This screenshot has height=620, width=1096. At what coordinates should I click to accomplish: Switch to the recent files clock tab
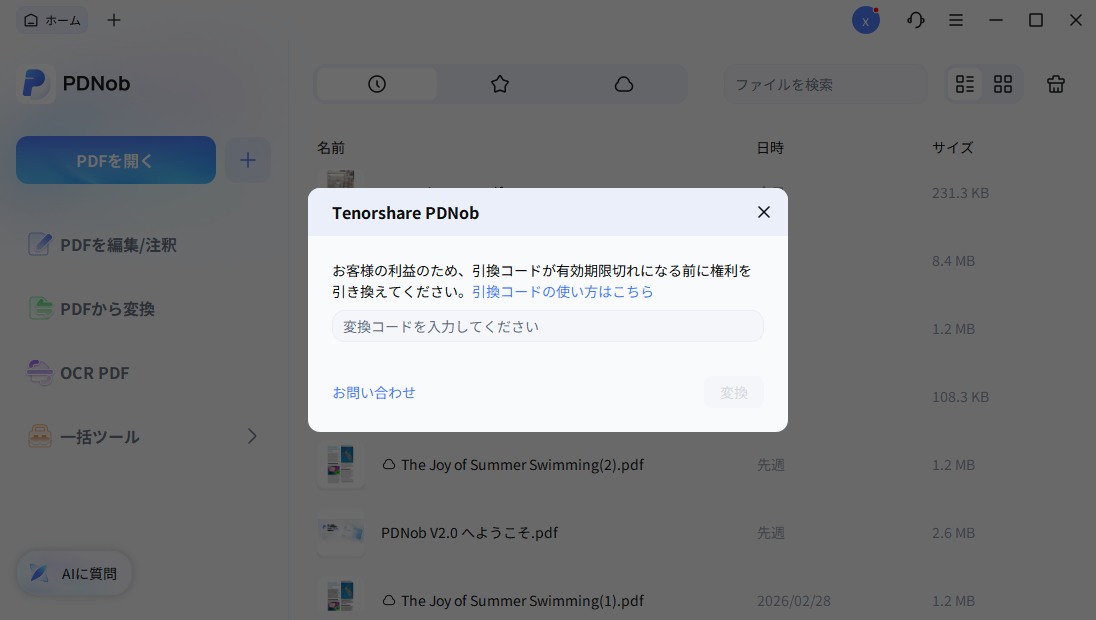[x=376, y=84]
